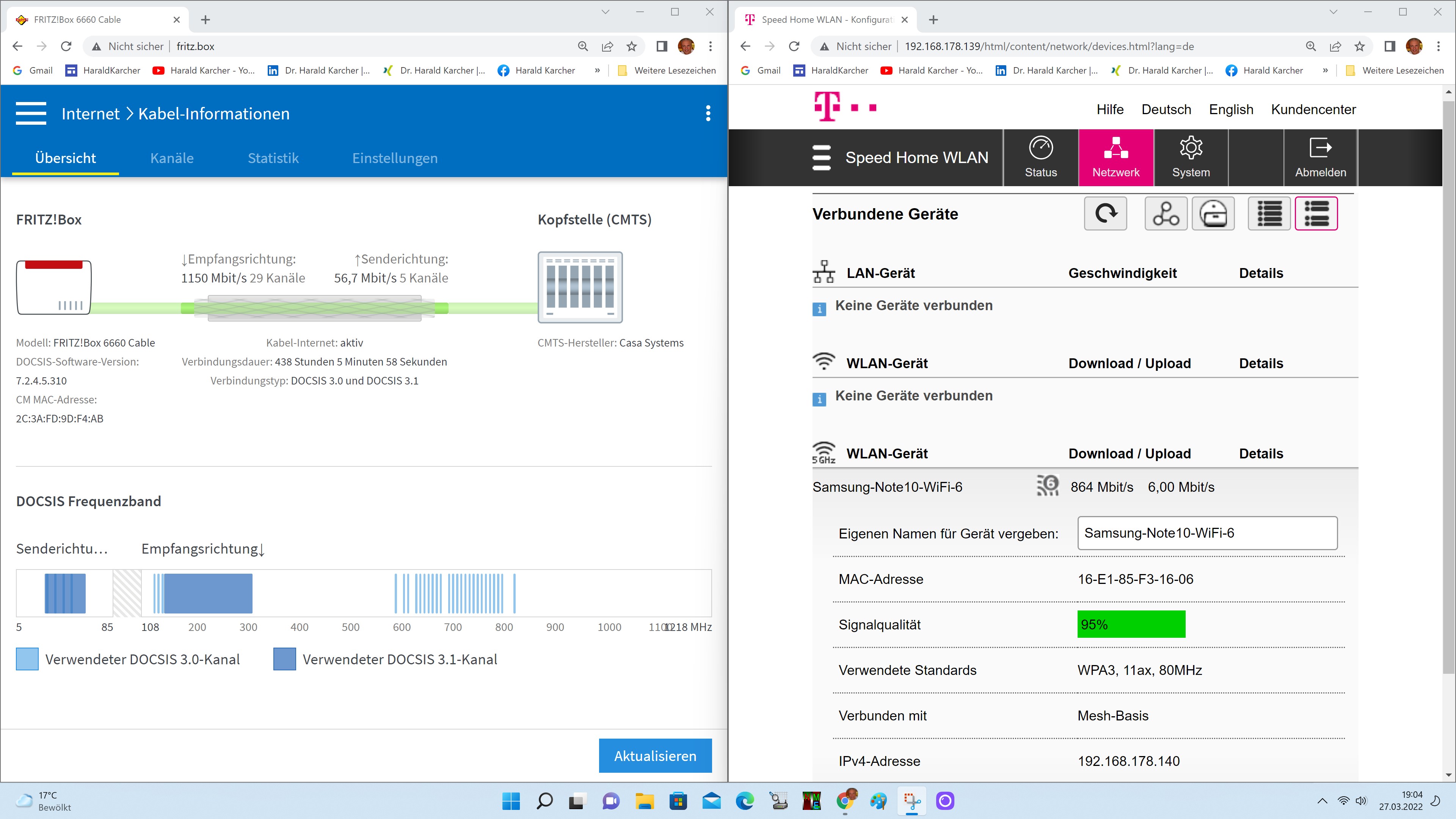
Task: Click the router device view icon
Action: click(x=1213, y=213)
